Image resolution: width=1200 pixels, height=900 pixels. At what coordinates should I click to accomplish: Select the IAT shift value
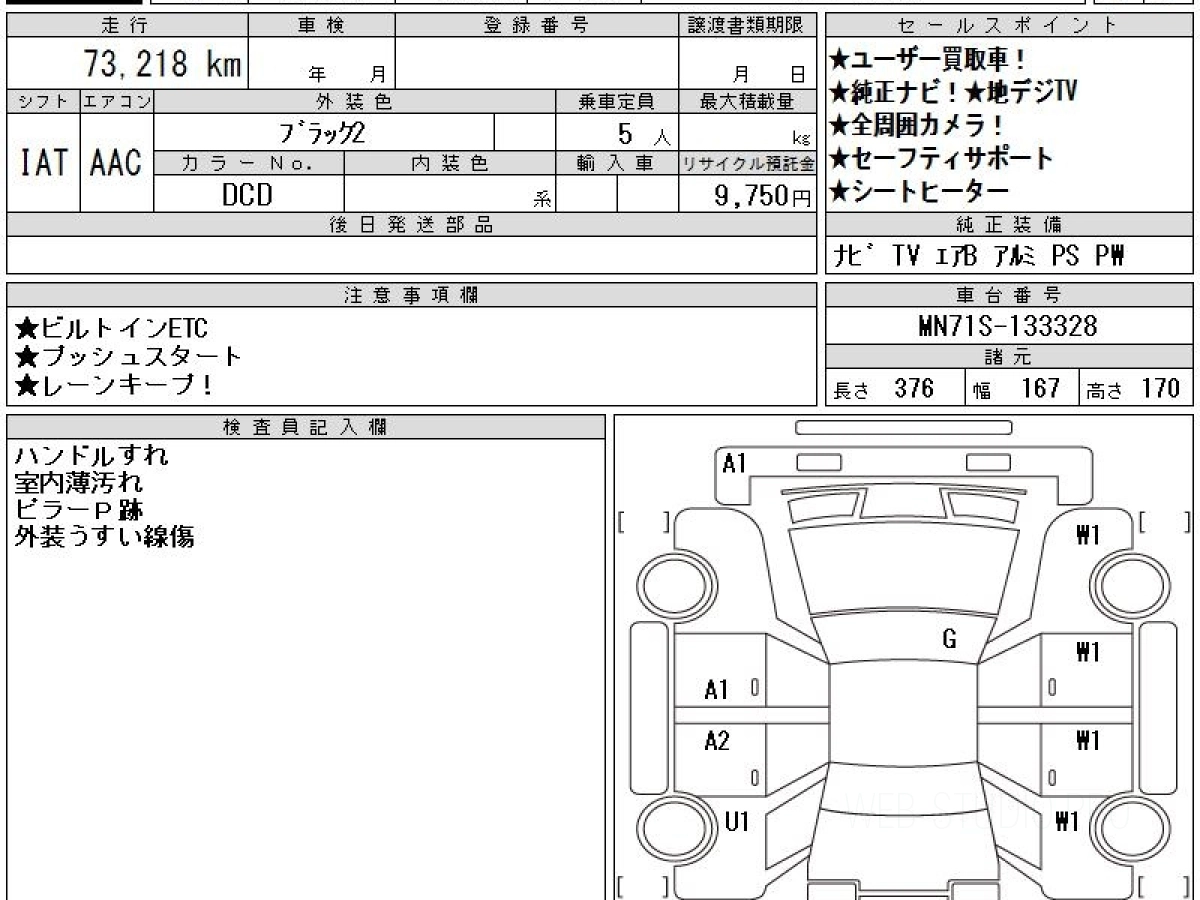click(x=43, y=162)
